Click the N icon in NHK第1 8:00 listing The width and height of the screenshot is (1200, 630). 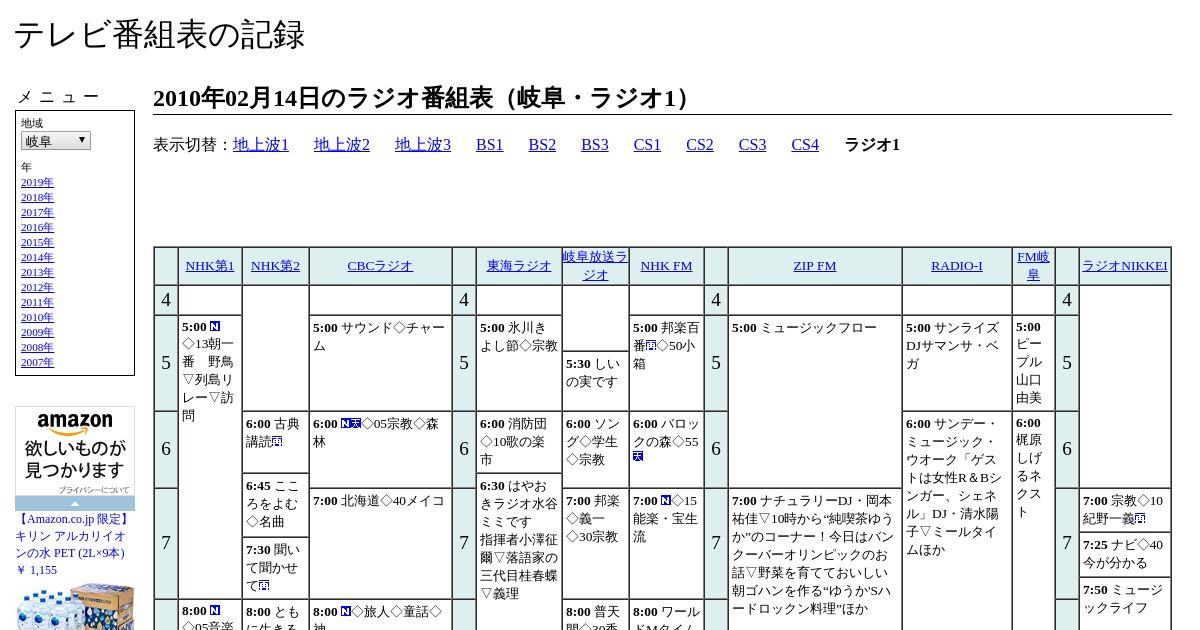pos(215,610)
